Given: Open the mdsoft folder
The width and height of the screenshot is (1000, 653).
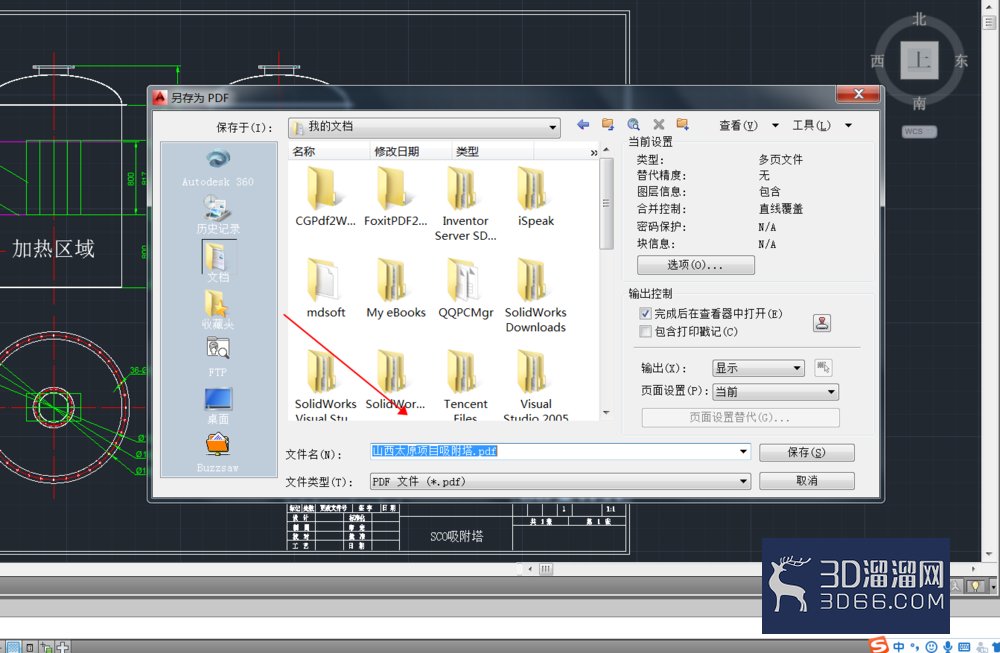Looking at the screenshot, I should 325,288.
